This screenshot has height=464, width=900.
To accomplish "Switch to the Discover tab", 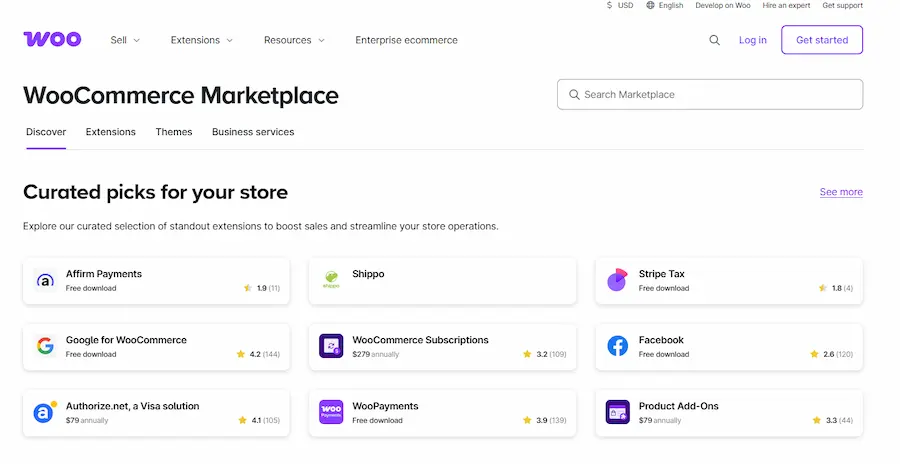I will [46, 132].
